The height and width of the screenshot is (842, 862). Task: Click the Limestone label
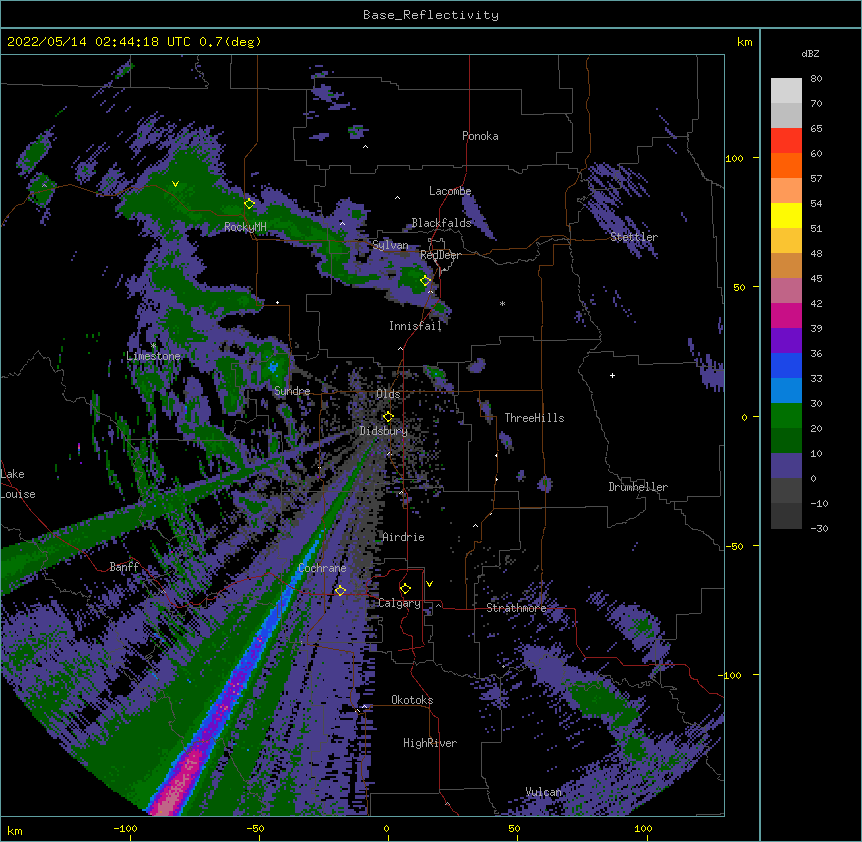153,356
